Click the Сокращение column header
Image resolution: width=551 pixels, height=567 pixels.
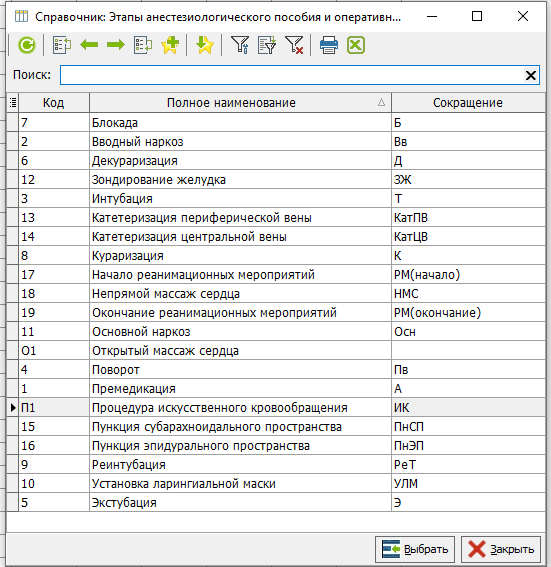[468, 103]
